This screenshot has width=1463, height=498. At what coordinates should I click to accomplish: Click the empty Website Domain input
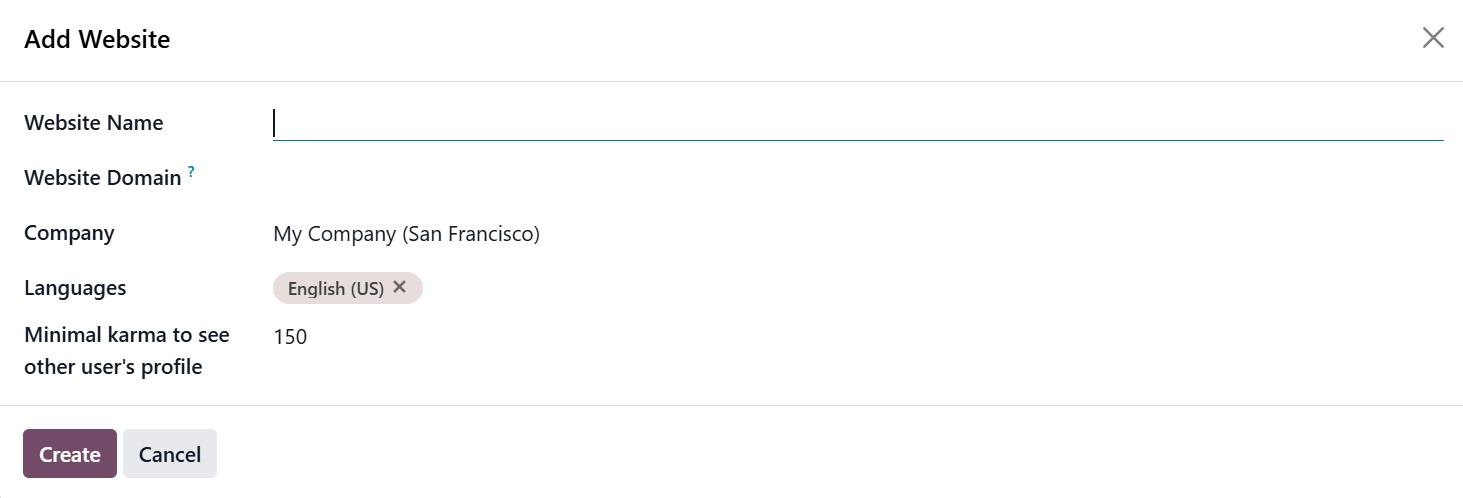point(857,178)
